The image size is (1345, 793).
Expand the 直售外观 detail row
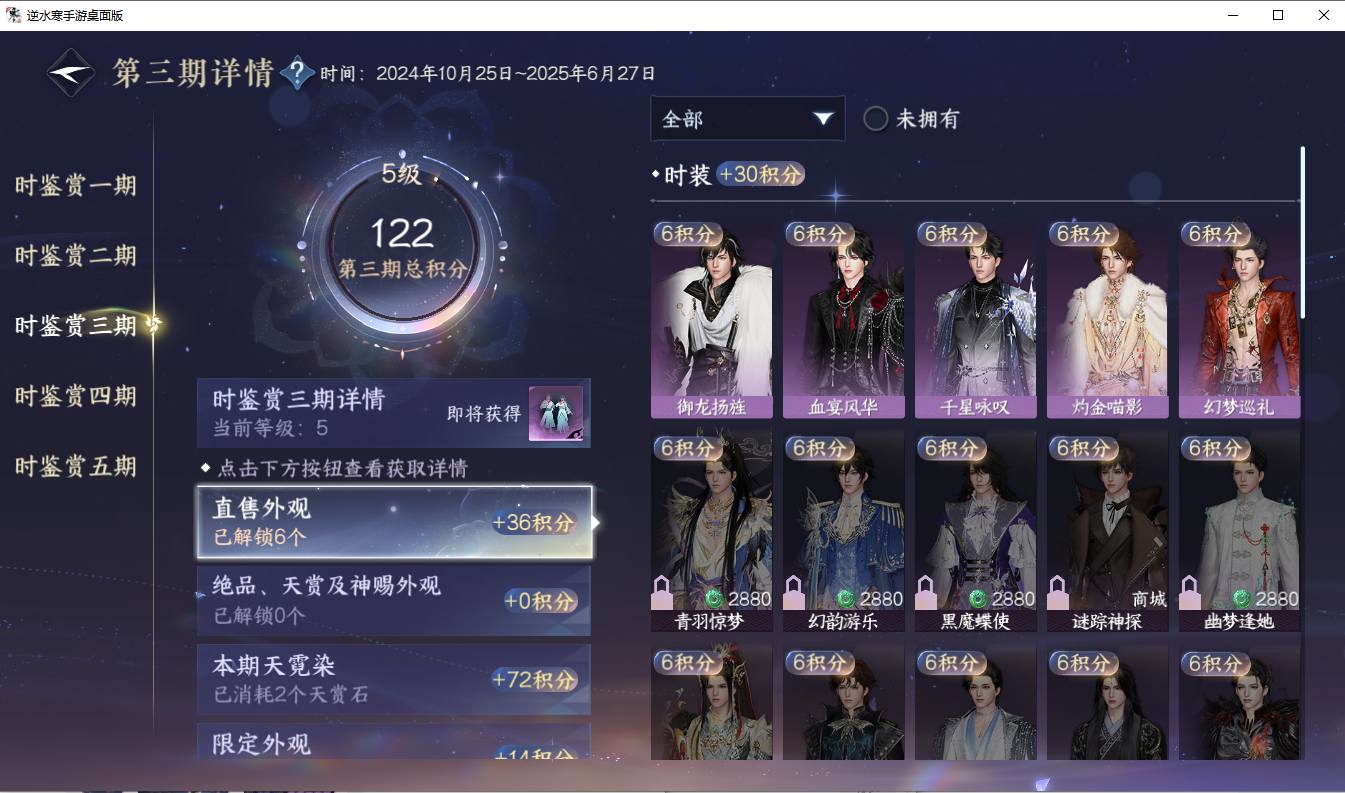(x=394, y=522)
